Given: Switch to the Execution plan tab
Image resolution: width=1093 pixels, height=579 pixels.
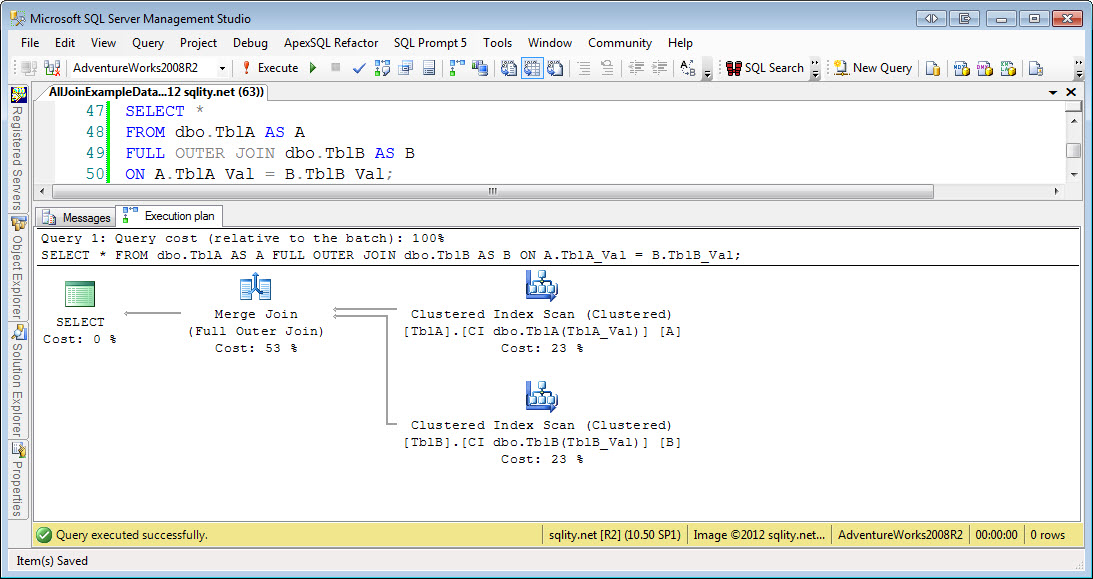Looking at the screenshot, I should coord(169,217).
